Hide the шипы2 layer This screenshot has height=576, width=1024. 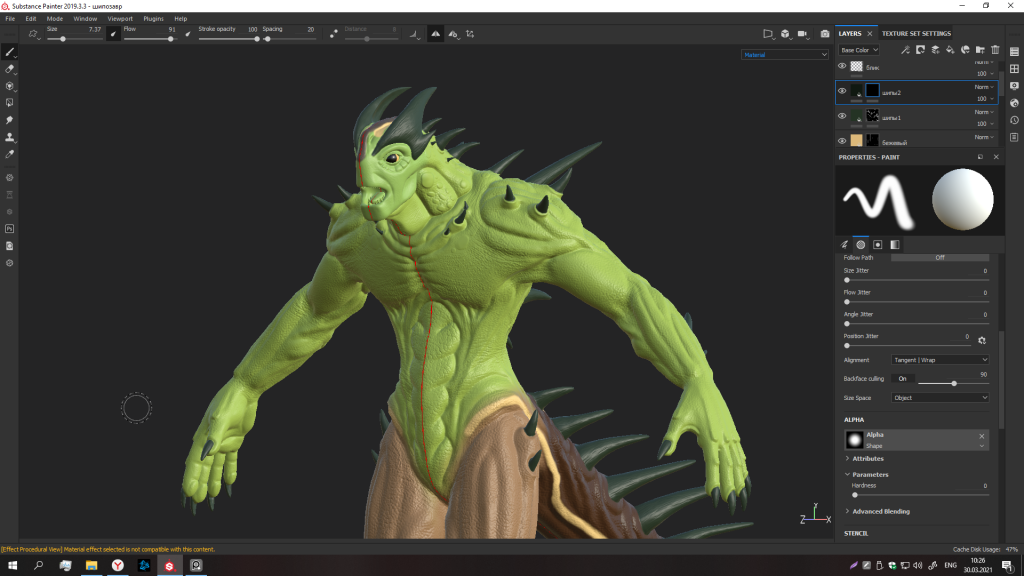pyautogui.click(x=842, y=91)
